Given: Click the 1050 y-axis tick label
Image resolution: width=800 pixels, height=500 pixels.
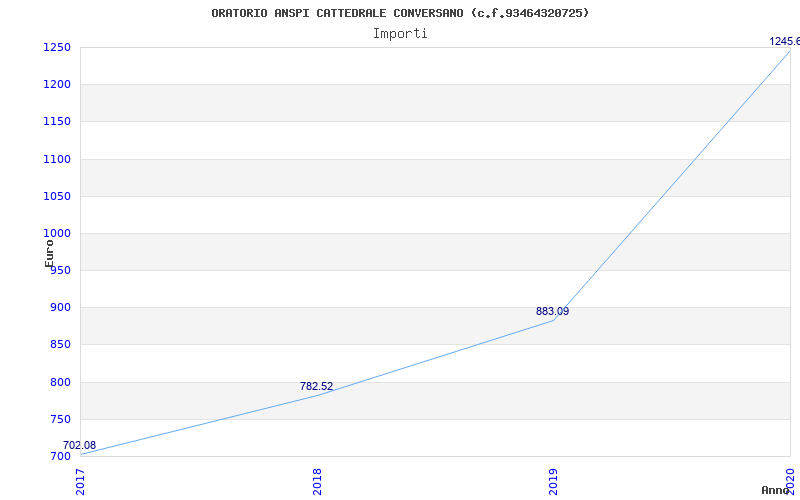Looking at the screenshot, I should 57,196.
